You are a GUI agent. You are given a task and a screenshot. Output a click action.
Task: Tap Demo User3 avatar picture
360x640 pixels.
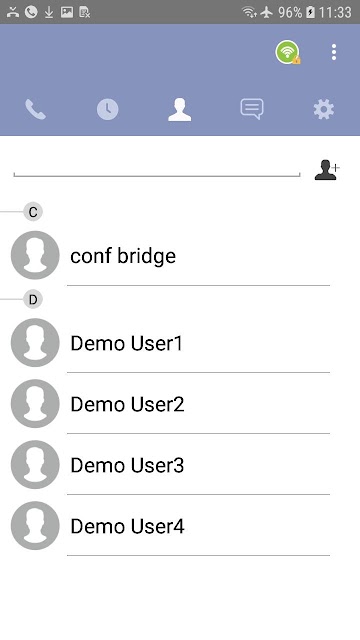click(35, 464)
